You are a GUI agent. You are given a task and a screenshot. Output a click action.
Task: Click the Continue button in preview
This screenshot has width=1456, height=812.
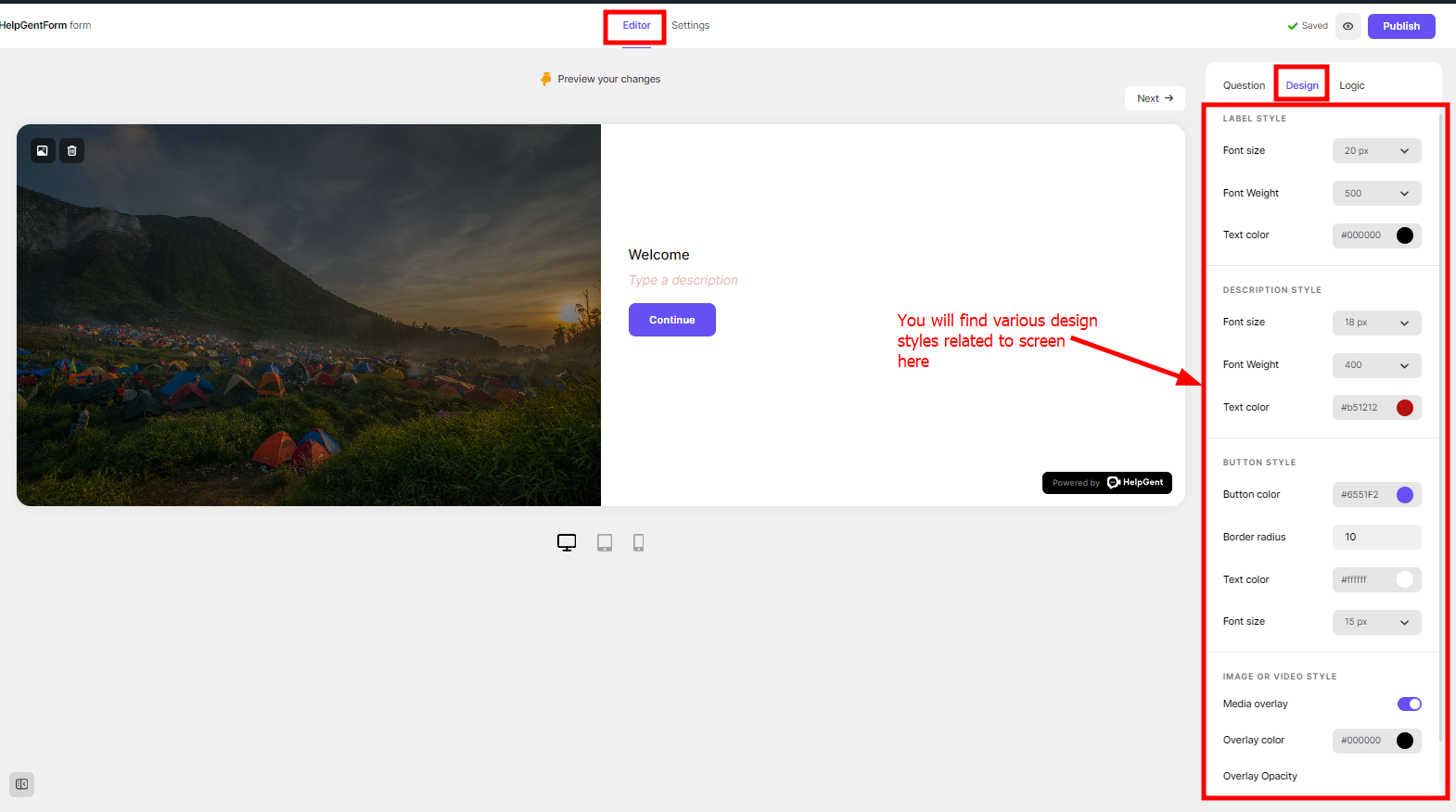(672, 320)
